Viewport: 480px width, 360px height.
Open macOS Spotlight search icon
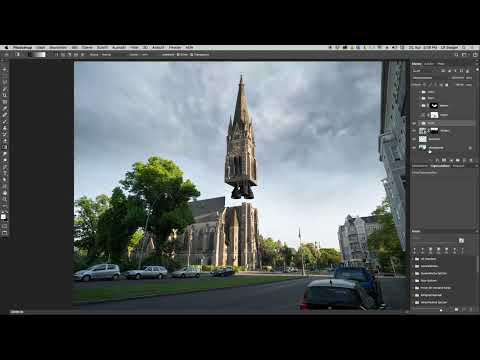coord(464,48)
